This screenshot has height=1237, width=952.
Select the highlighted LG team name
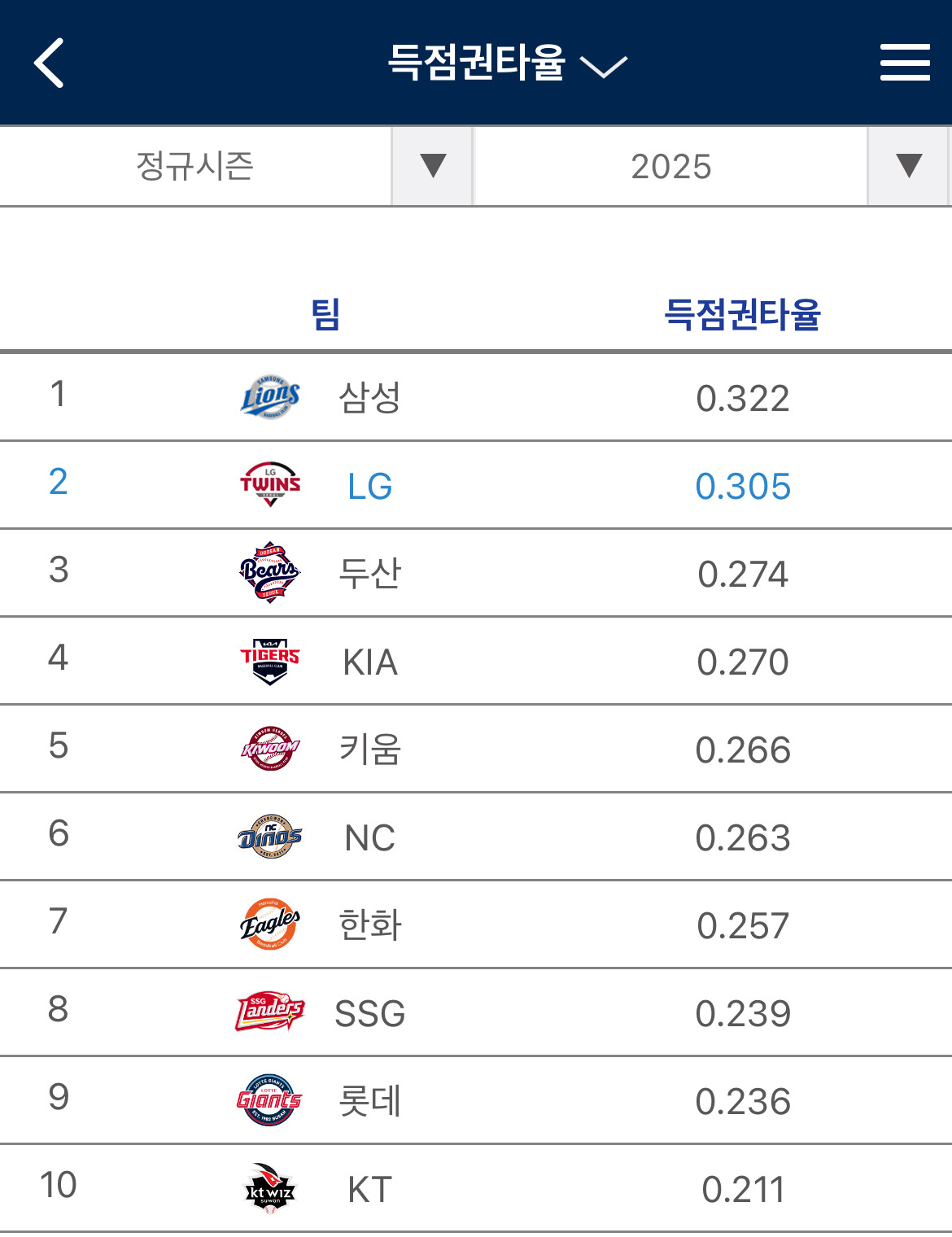pyautogui.click(x=370, y=487)
